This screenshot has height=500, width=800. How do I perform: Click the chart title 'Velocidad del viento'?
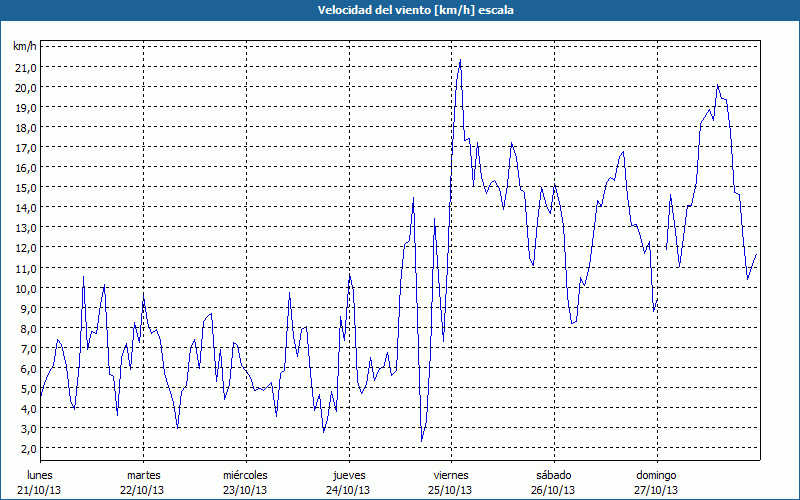[x=400, y=9]
